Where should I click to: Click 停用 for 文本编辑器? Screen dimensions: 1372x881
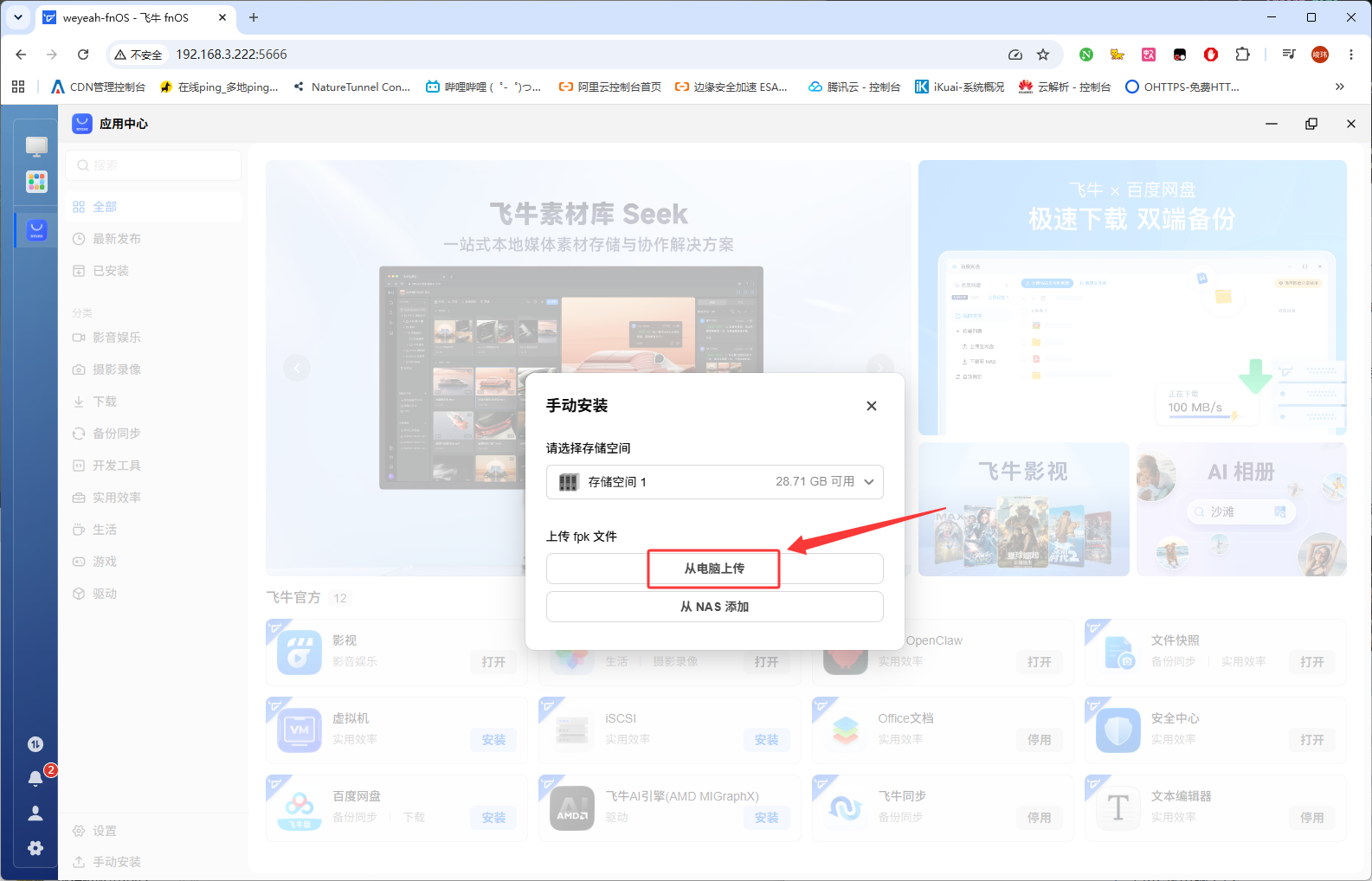pos(1311,818)
